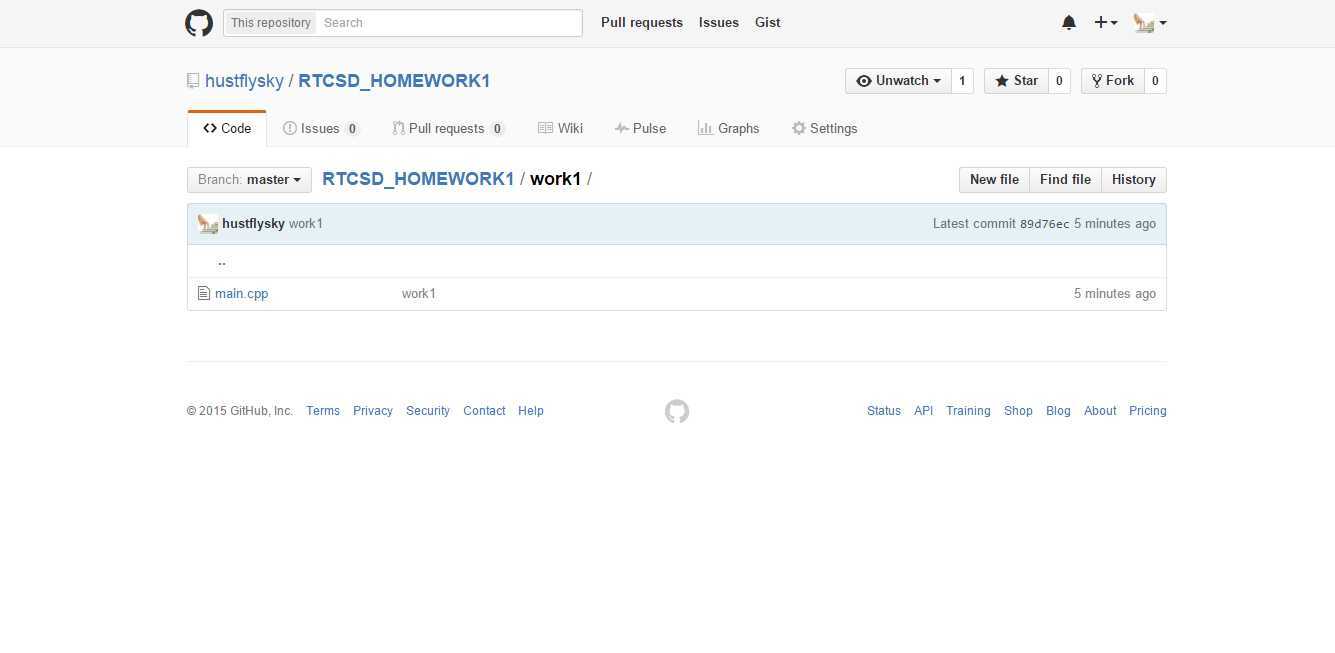This screenshot has width=1335, height=653.
Task: Open the Branch: master dropdown
Action: click(249, 180)
